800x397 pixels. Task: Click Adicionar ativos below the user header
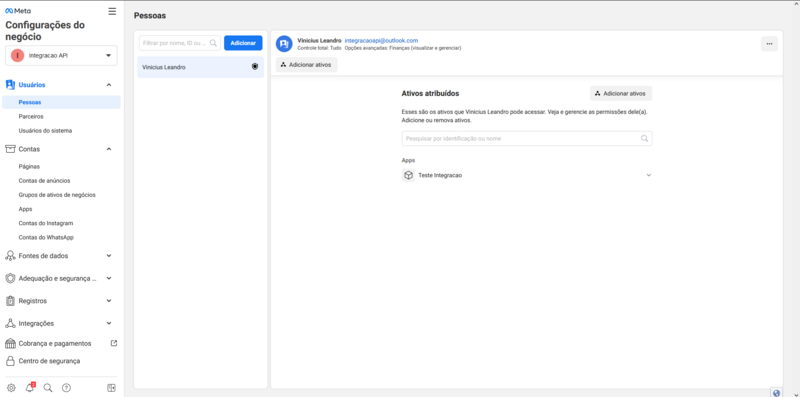point(307,65)
